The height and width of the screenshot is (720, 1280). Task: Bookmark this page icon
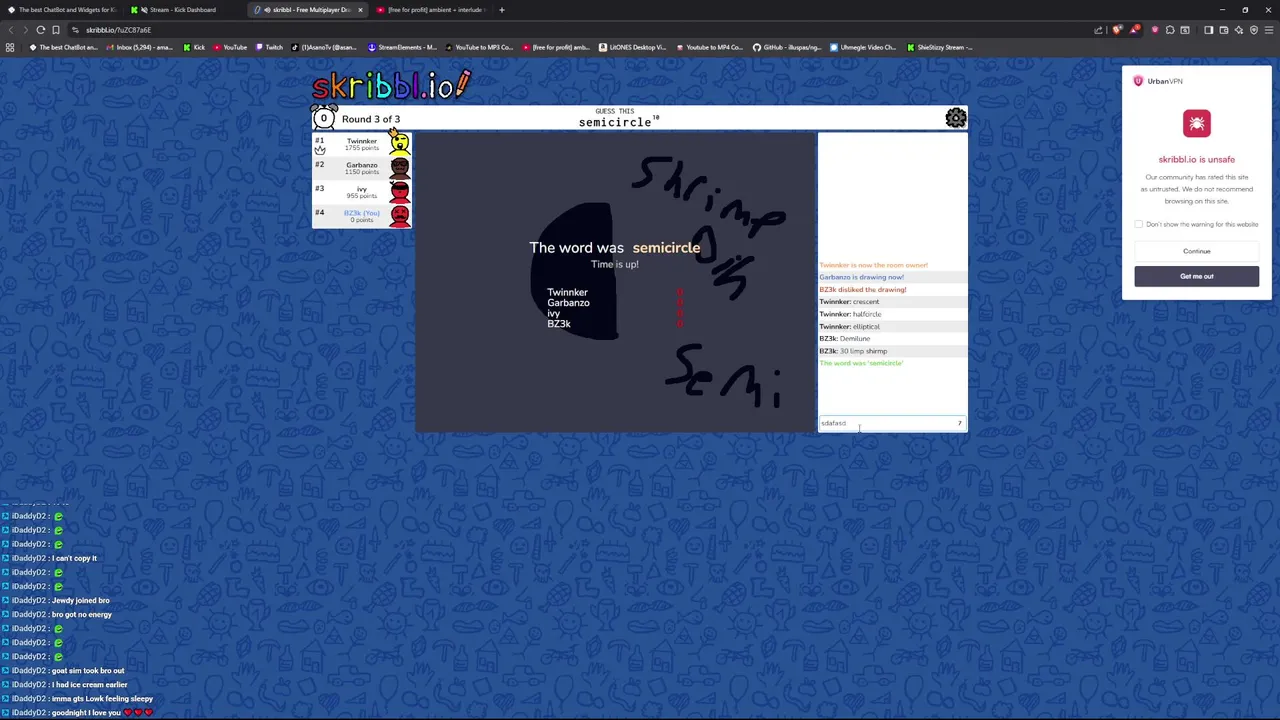[56, 30]
